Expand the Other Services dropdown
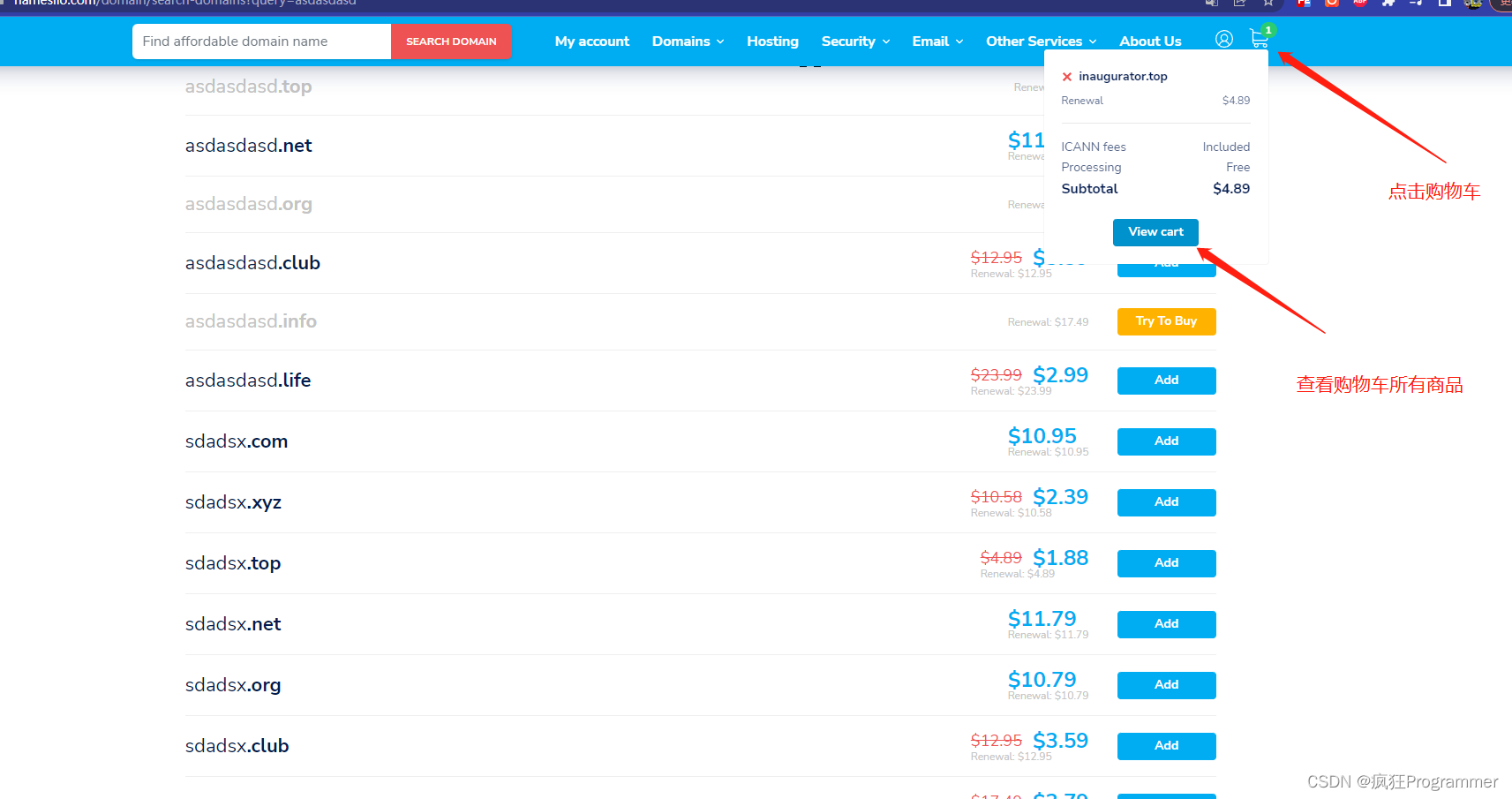Screen dimensions: 1512x799 pyautogui.click(x=1041, y=41)
